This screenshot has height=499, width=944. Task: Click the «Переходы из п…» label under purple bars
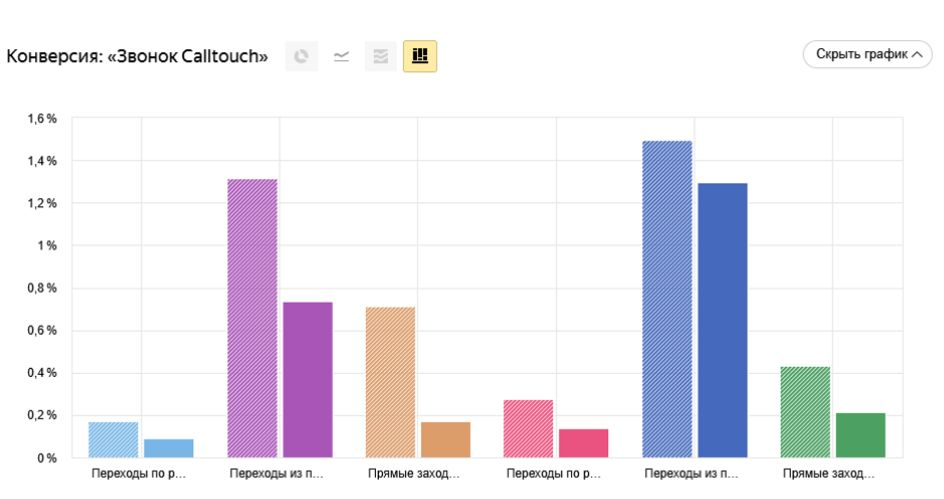click(276, 473)
